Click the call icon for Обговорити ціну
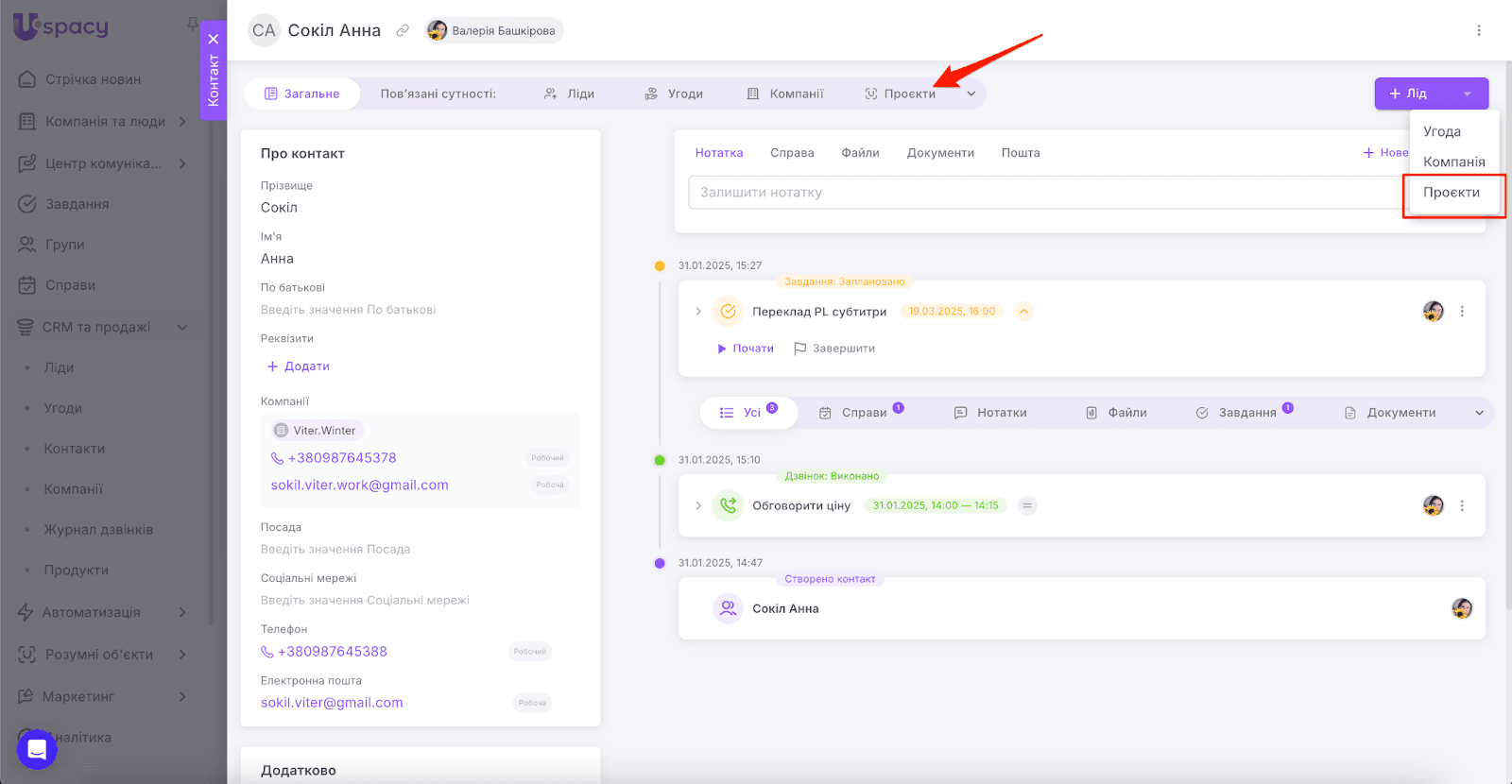This screenshot has width=1512, height=784. coord(728,505)
